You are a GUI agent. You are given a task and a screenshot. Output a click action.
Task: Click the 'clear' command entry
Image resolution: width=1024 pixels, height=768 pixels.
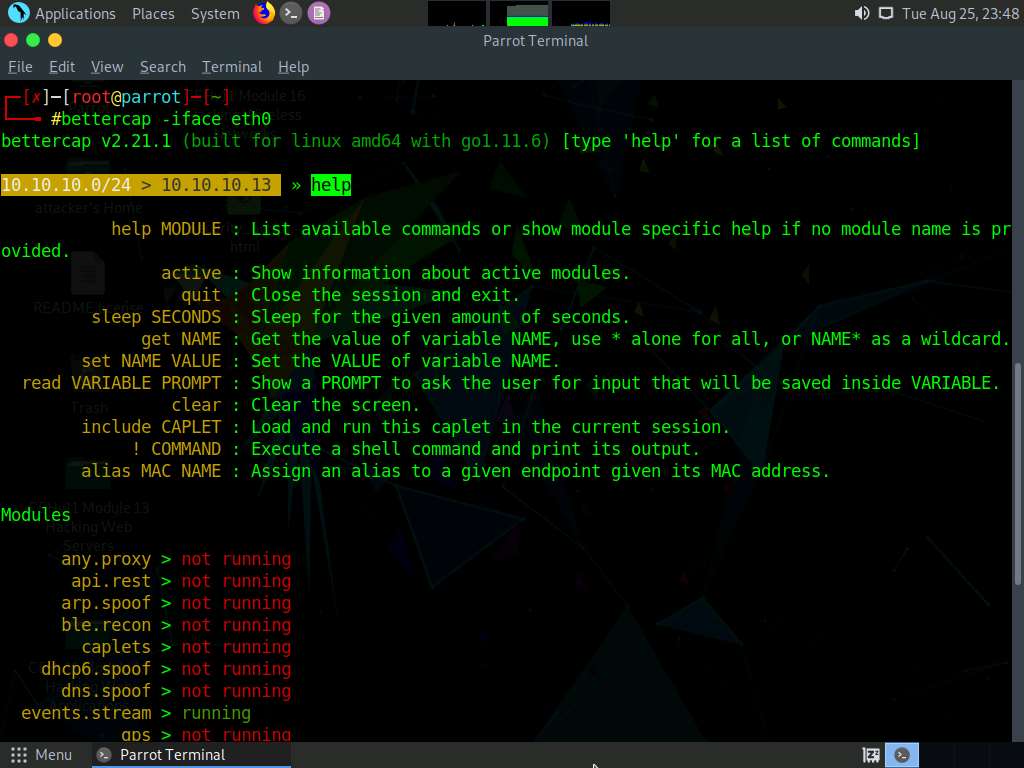pos(196,405)
